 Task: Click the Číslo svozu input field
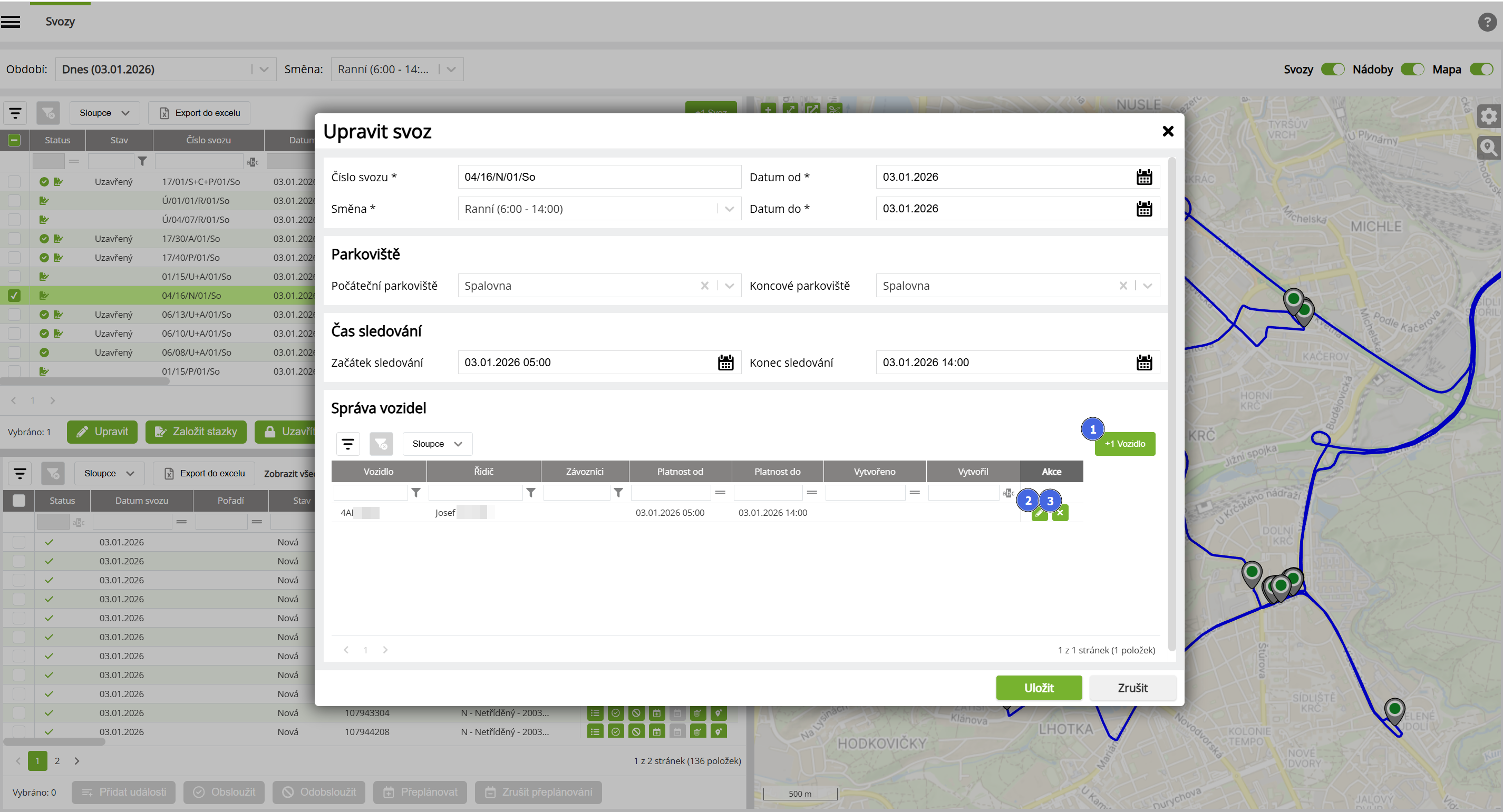[599, 178]
